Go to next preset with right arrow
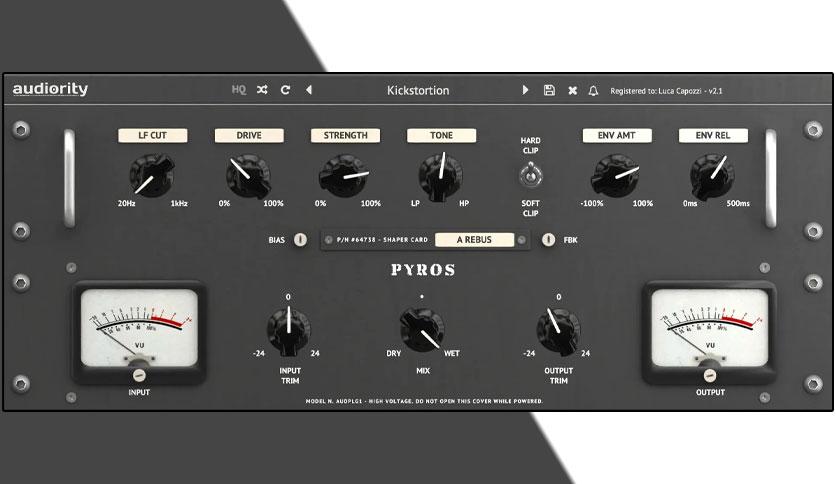This screenshot has width=836, height=484. [525, 90]
